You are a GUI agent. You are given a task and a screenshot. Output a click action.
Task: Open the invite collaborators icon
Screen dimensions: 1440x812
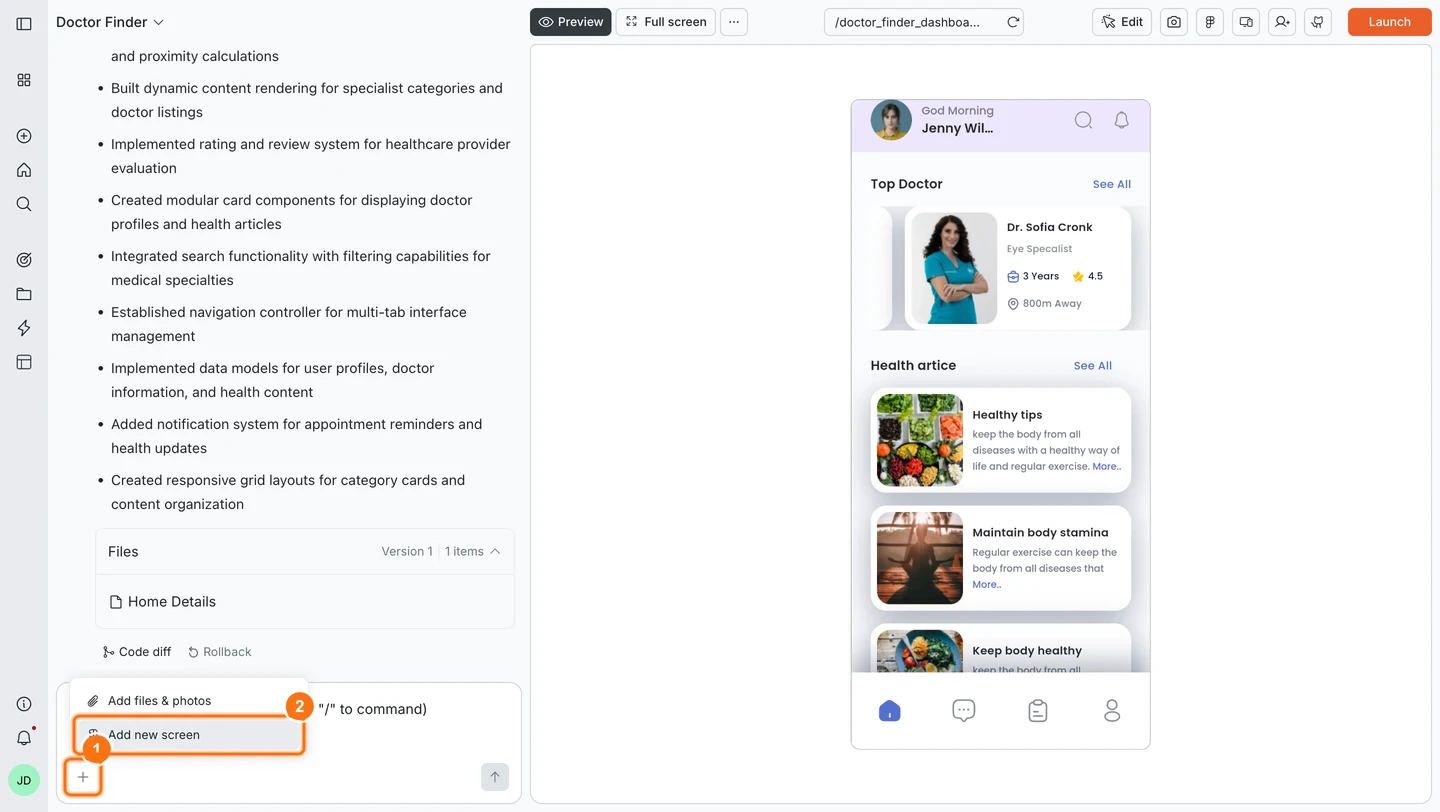click(1281, 21)
